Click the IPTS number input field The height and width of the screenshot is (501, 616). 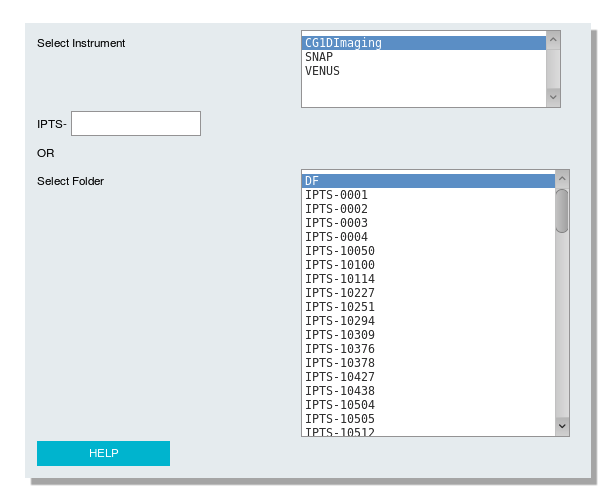(x=136, y=123)
